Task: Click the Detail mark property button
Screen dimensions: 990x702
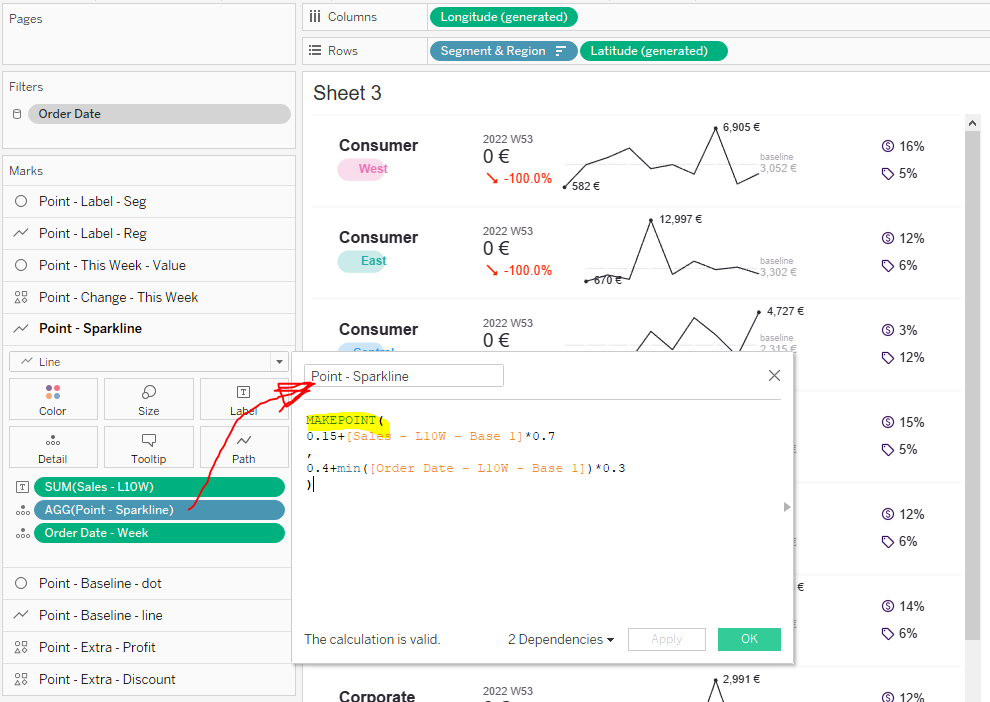Action: [x=53, y=446]
